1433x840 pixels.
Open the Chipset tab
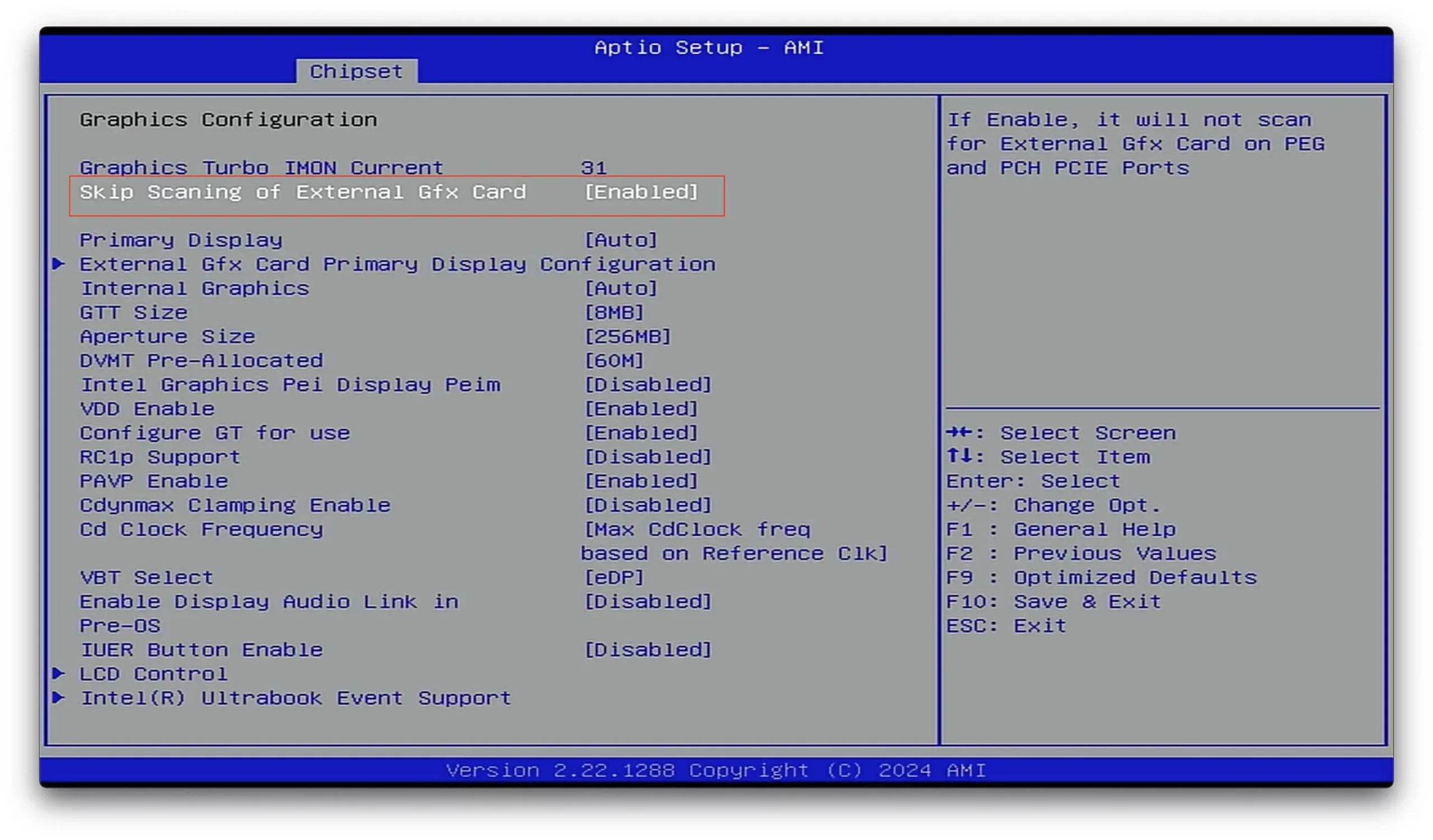pos(356,72)
